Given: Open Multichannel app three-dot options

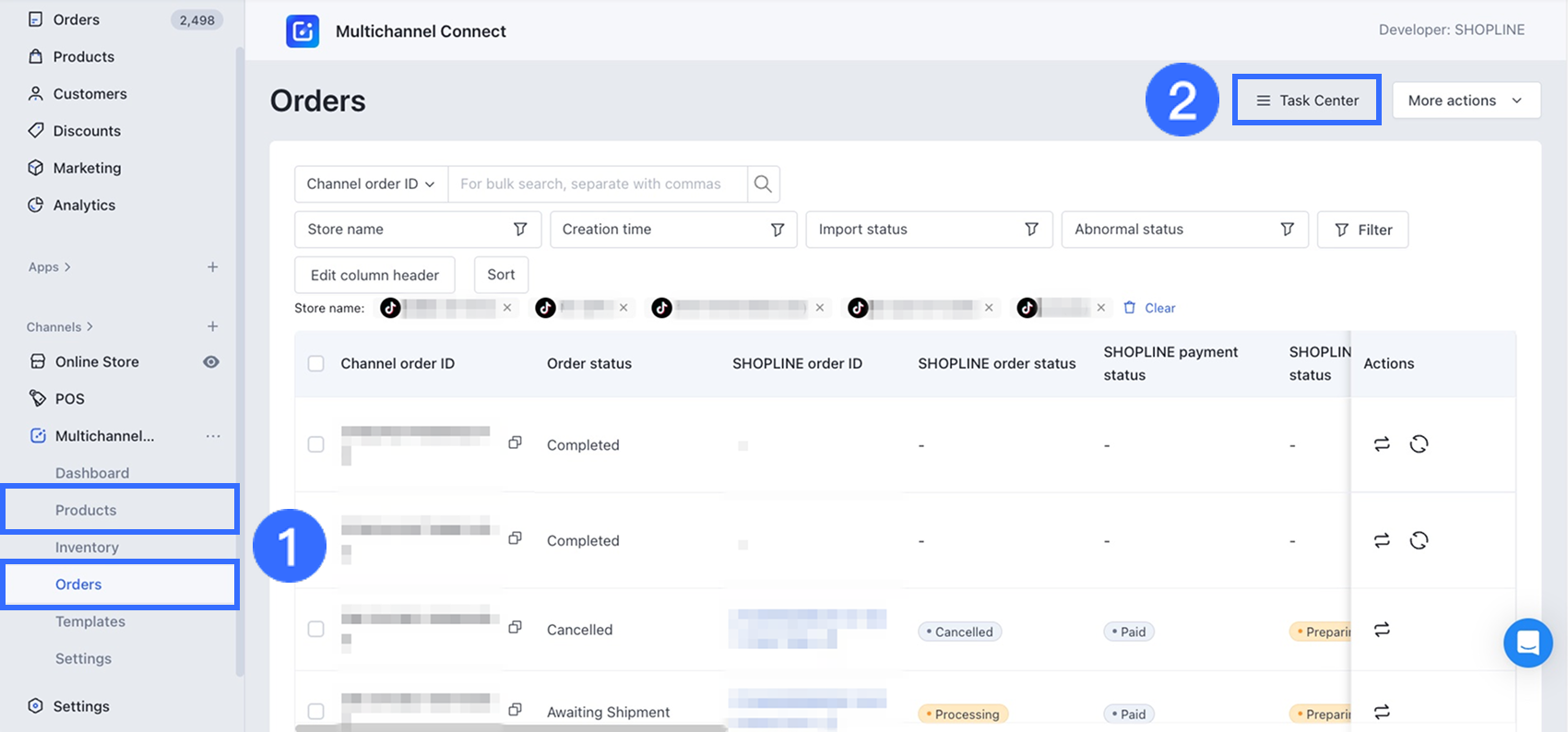Looking at the screenshot, I should pyautogui.click(x=213, y=436).
